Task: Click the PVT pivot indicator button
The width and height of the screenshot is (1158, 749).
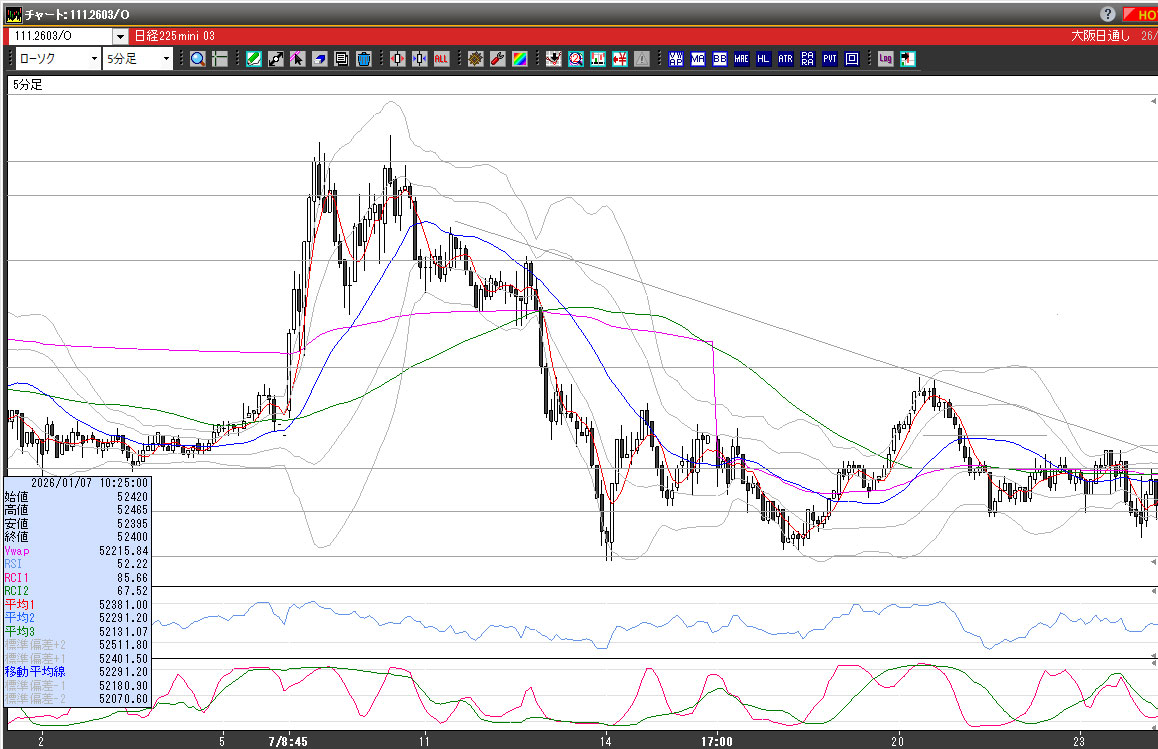Action: pos(830,59)
